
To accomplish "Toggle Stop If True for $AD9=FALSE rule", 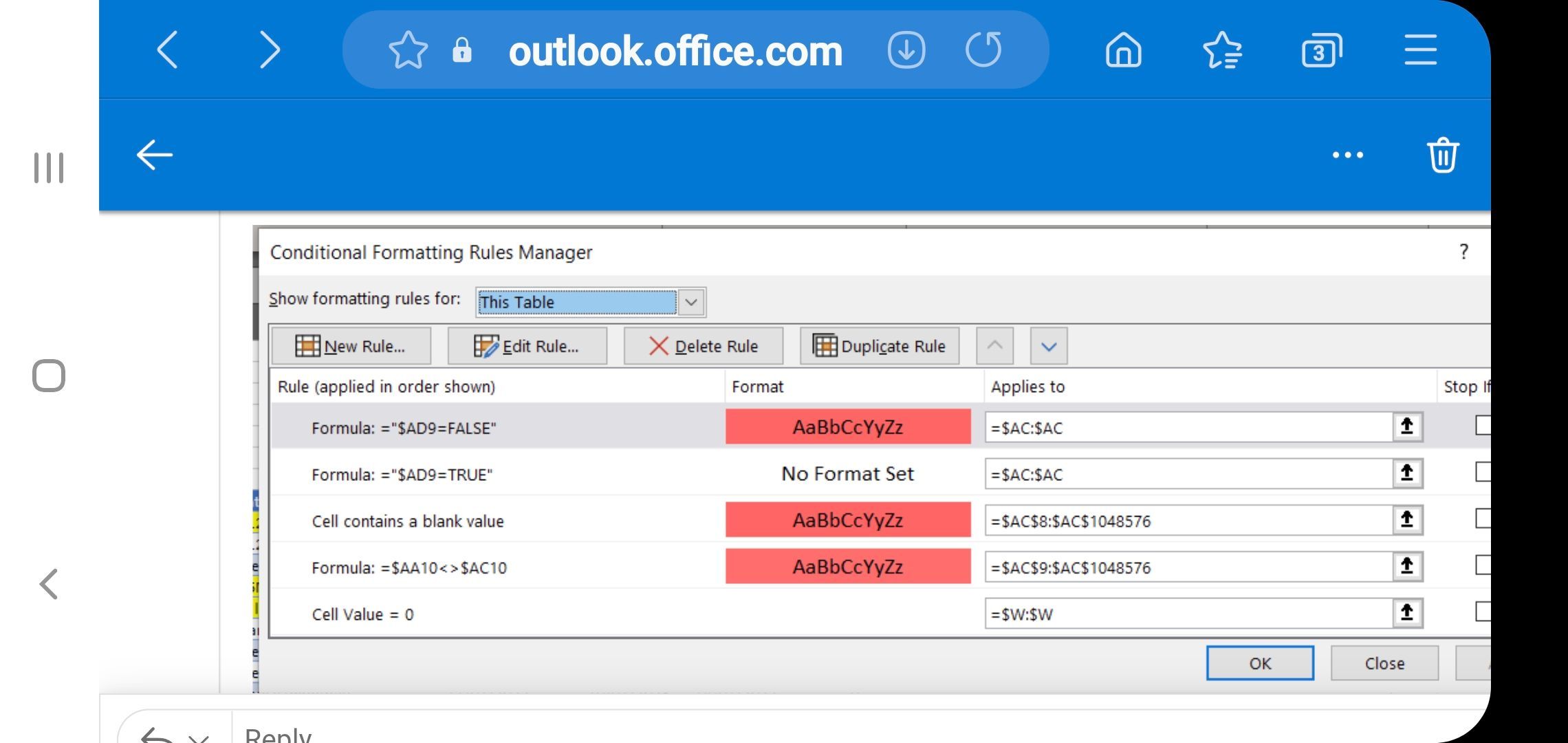I will [x=1483, y=427].
